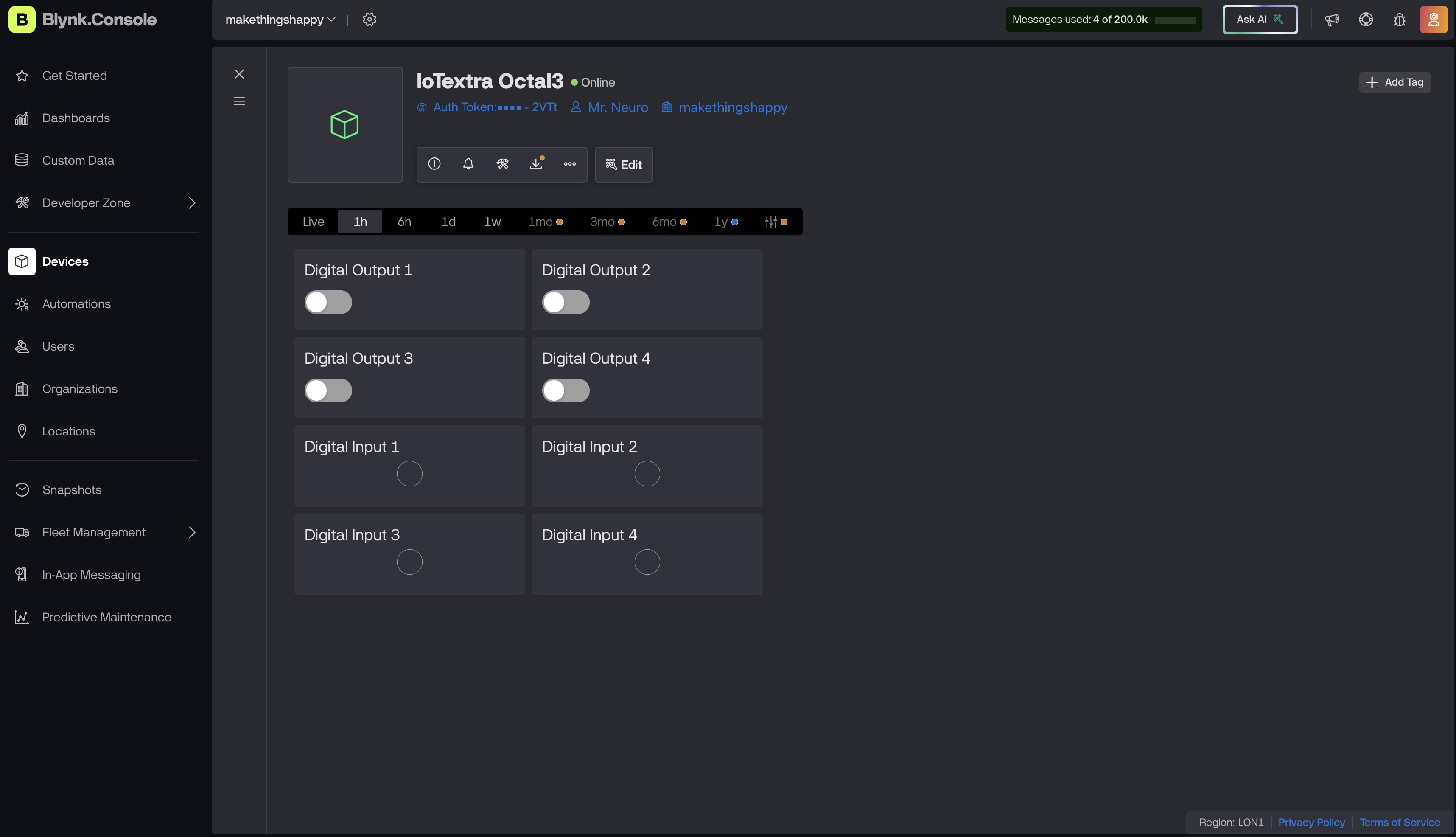Click the Predictive Maintenance icon
1456x837 pixels.
22,618
